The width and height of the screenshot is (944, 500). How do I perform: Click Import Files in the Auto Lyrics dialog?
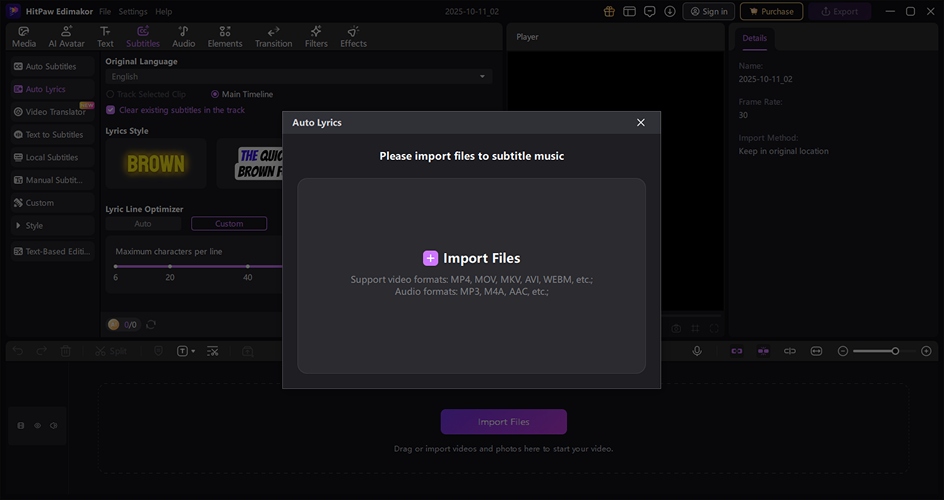(x=471, y=258)
